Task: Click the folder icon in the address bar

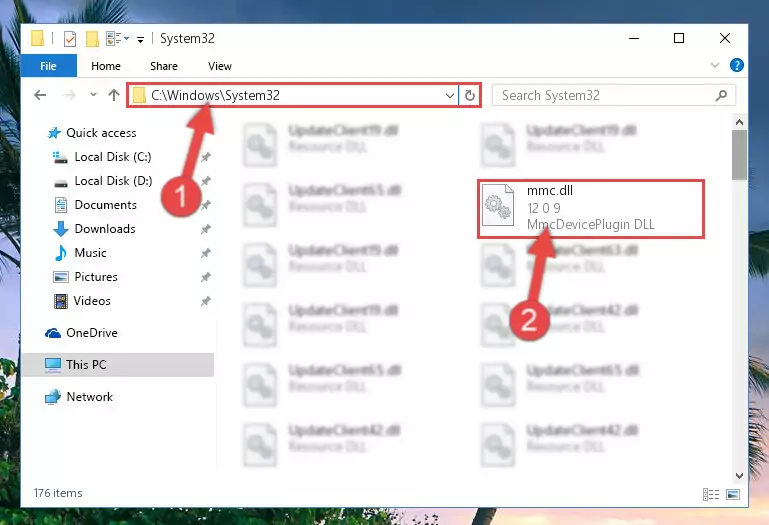Action: [x=139, y=95]
